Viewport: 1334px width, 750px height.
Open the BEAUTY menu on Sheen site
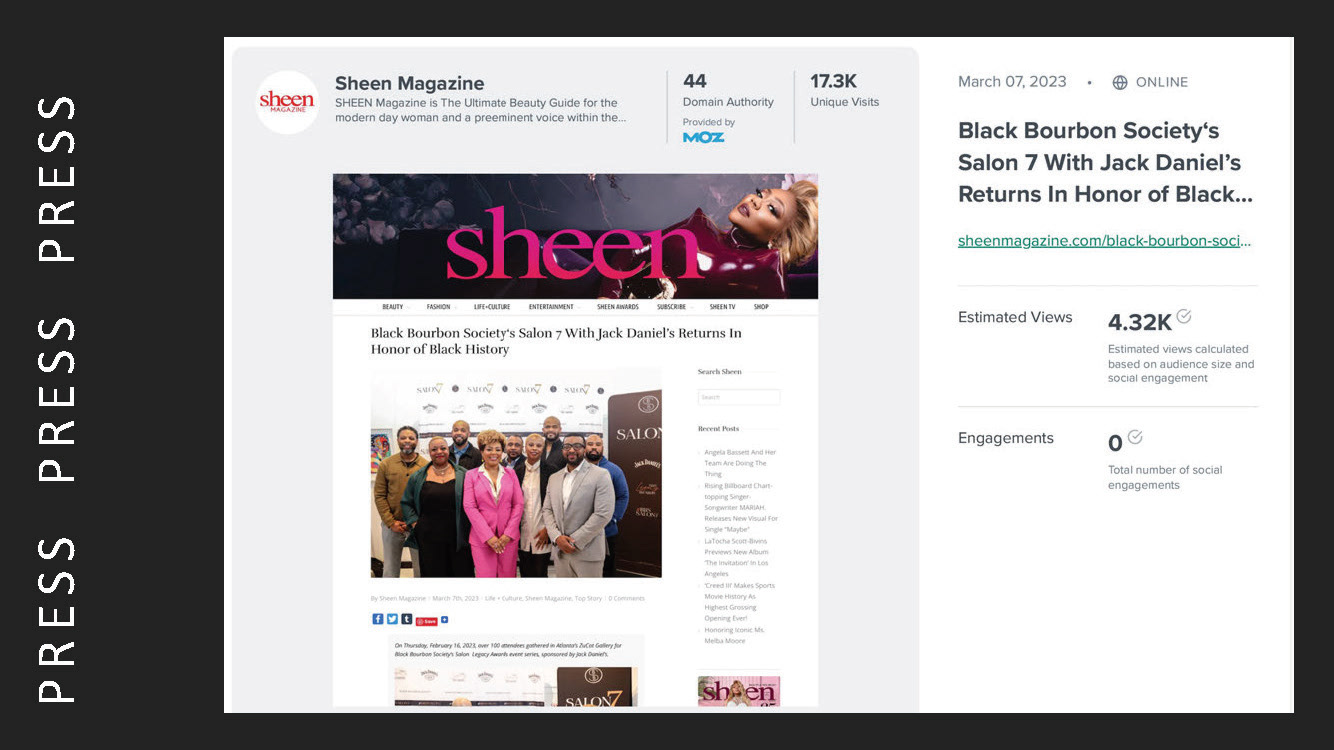pos(393,307)
